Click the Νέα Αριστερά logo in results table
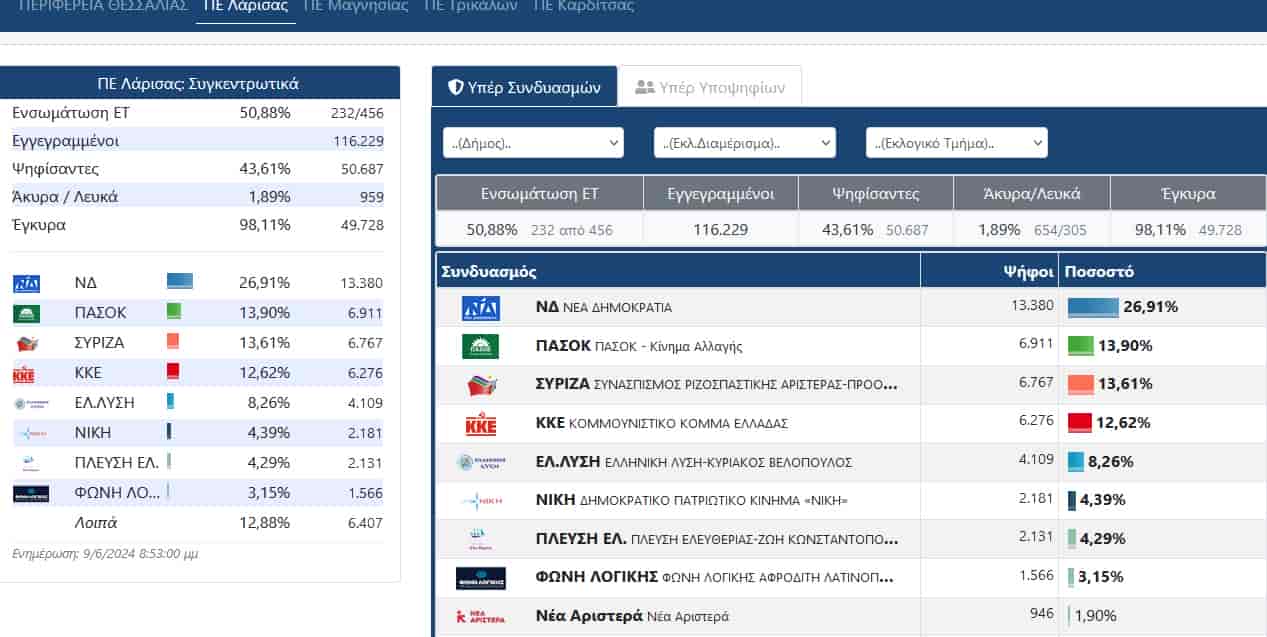This screenshot has height=637, width=1267. 481,617
